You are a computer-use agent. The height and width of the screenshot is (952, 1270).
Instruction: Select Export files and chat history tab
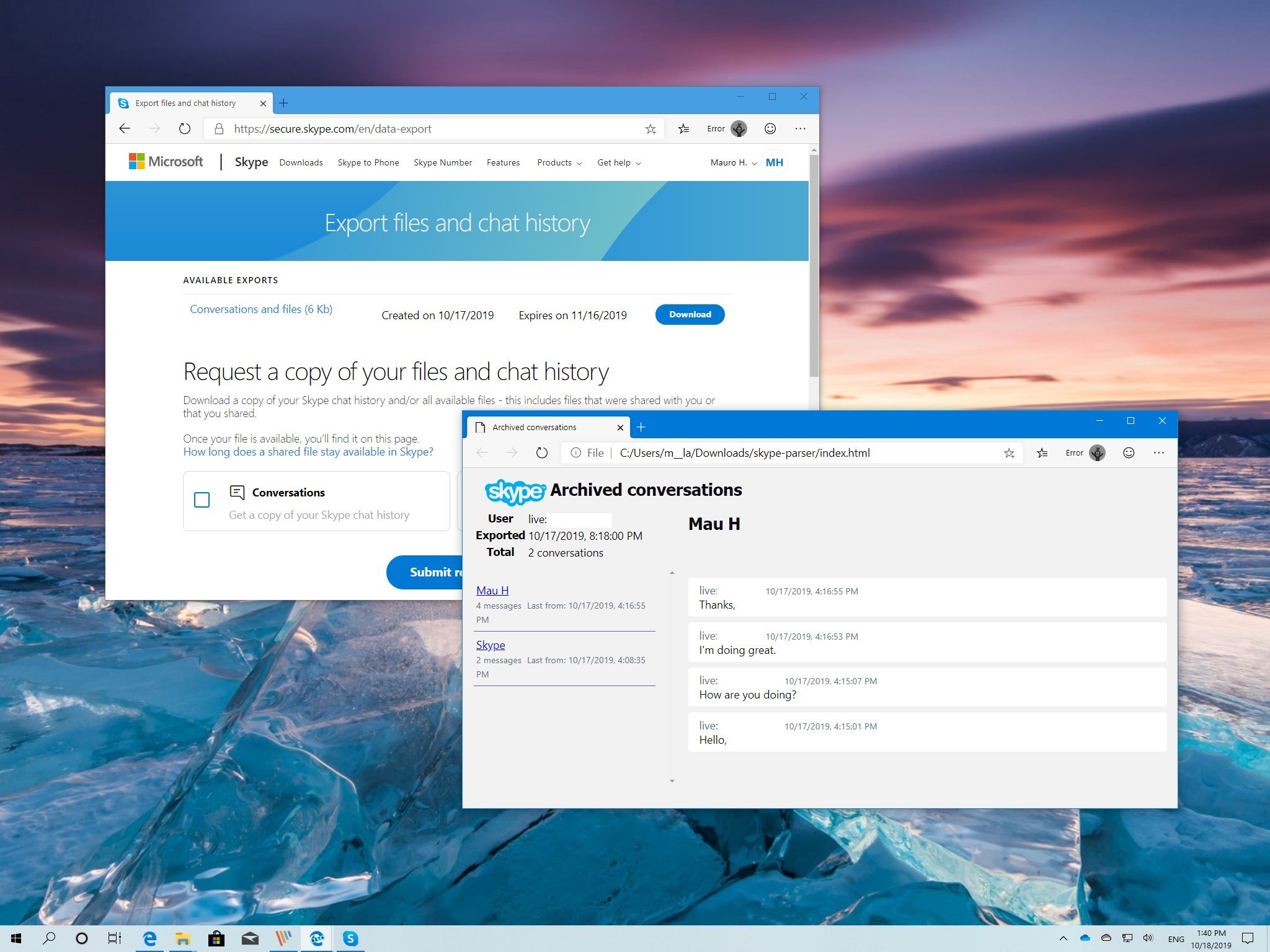point(183,103)
